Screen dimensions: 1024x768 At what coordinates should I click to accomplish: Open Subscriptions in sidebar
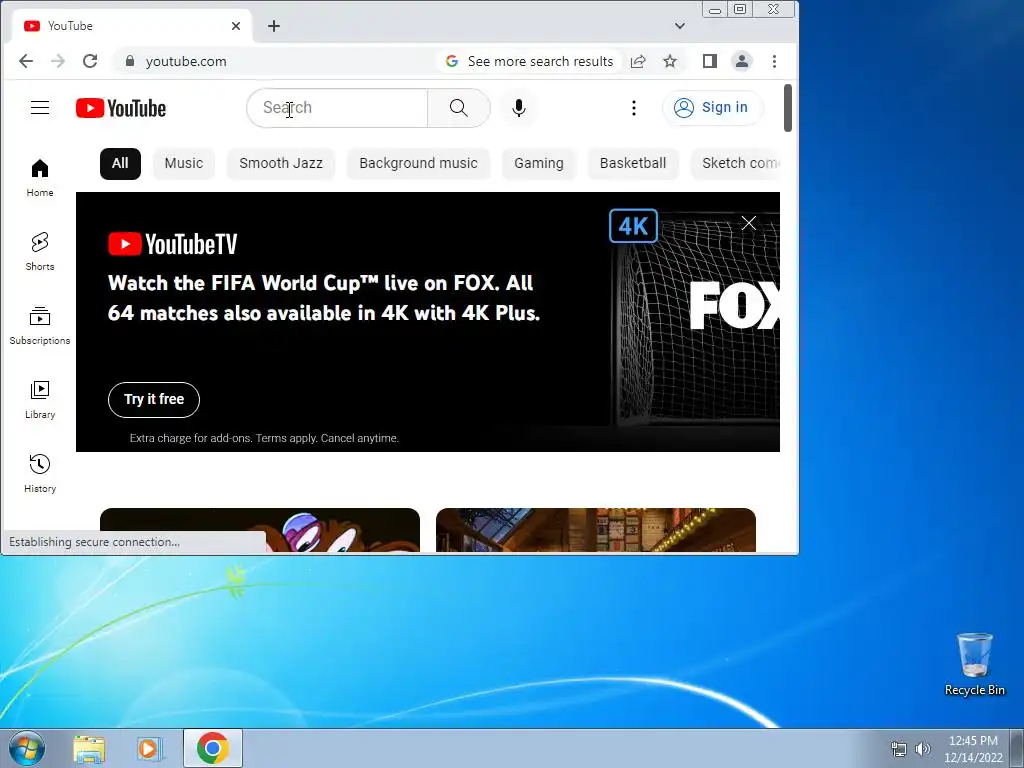tap(40, 325)
